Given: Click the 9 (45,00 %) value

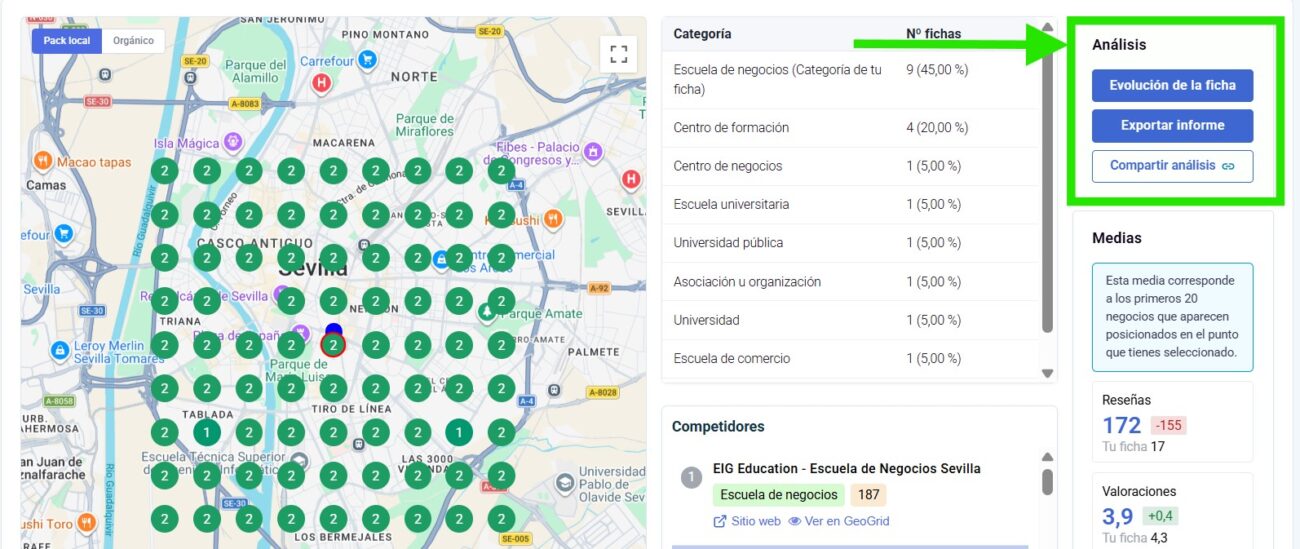Looking at the screenshot, I should [x=937, y=70].
